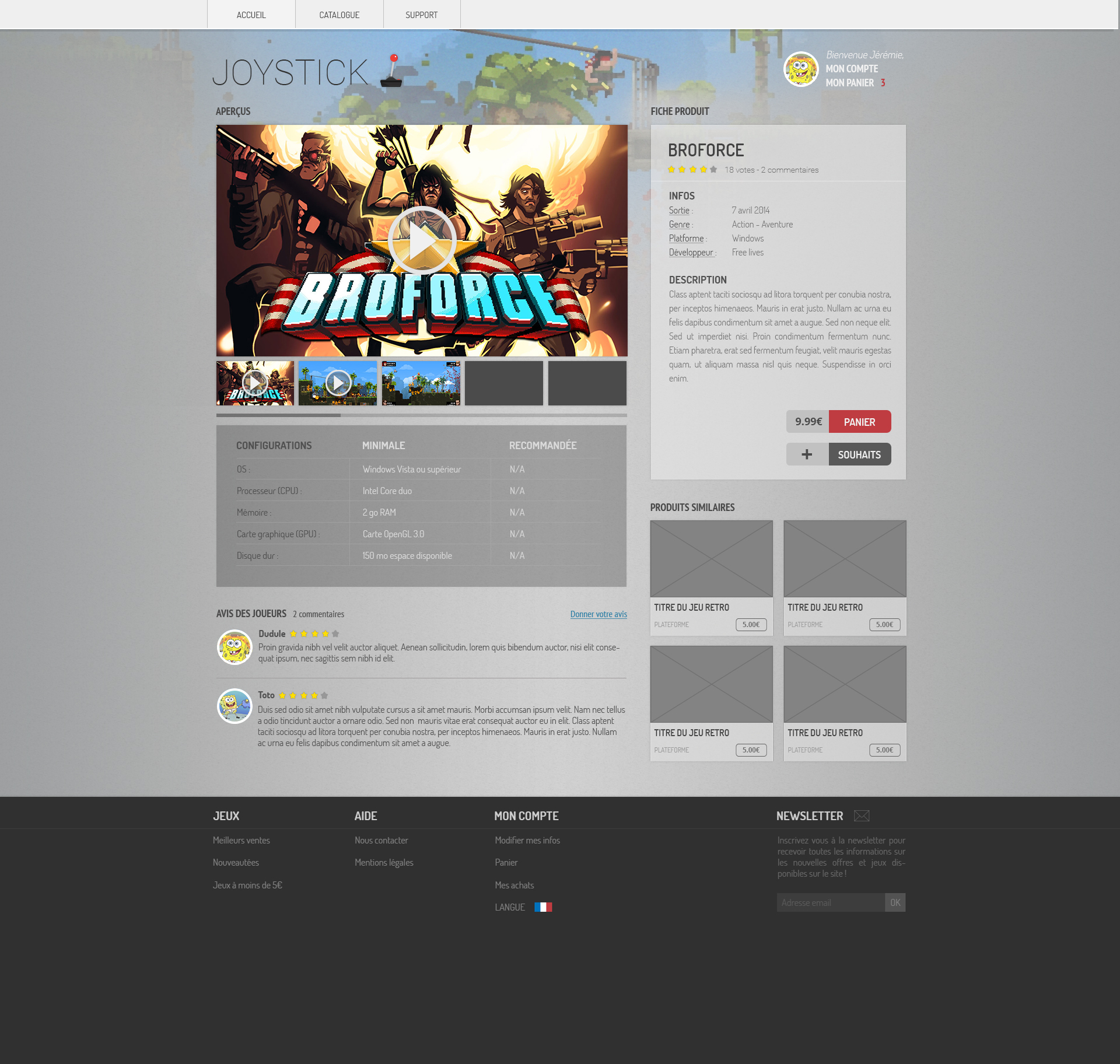
Task: Select the second gameplay video thumbnail
Action: pyautogui.click(x=338, y=383)
